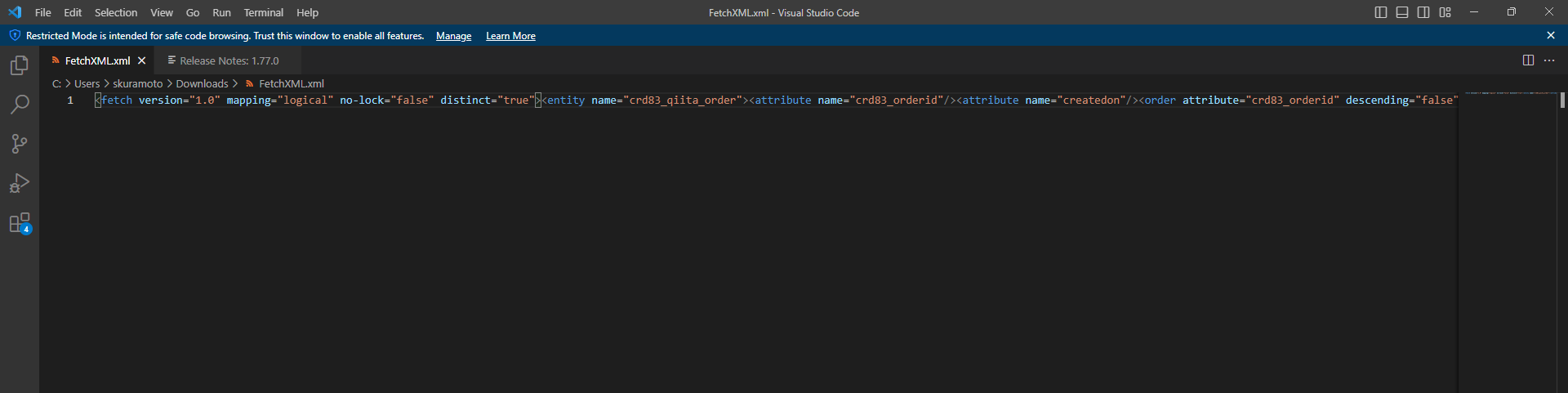This screenshot has height=393, width=1568.
Task: Click the 'descending' attribute in code
Action: (x=1377, y=100)
